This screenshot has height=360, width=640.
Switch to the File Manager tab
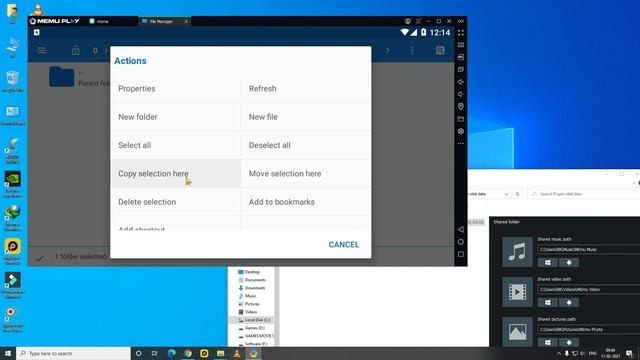pos(160,21)
